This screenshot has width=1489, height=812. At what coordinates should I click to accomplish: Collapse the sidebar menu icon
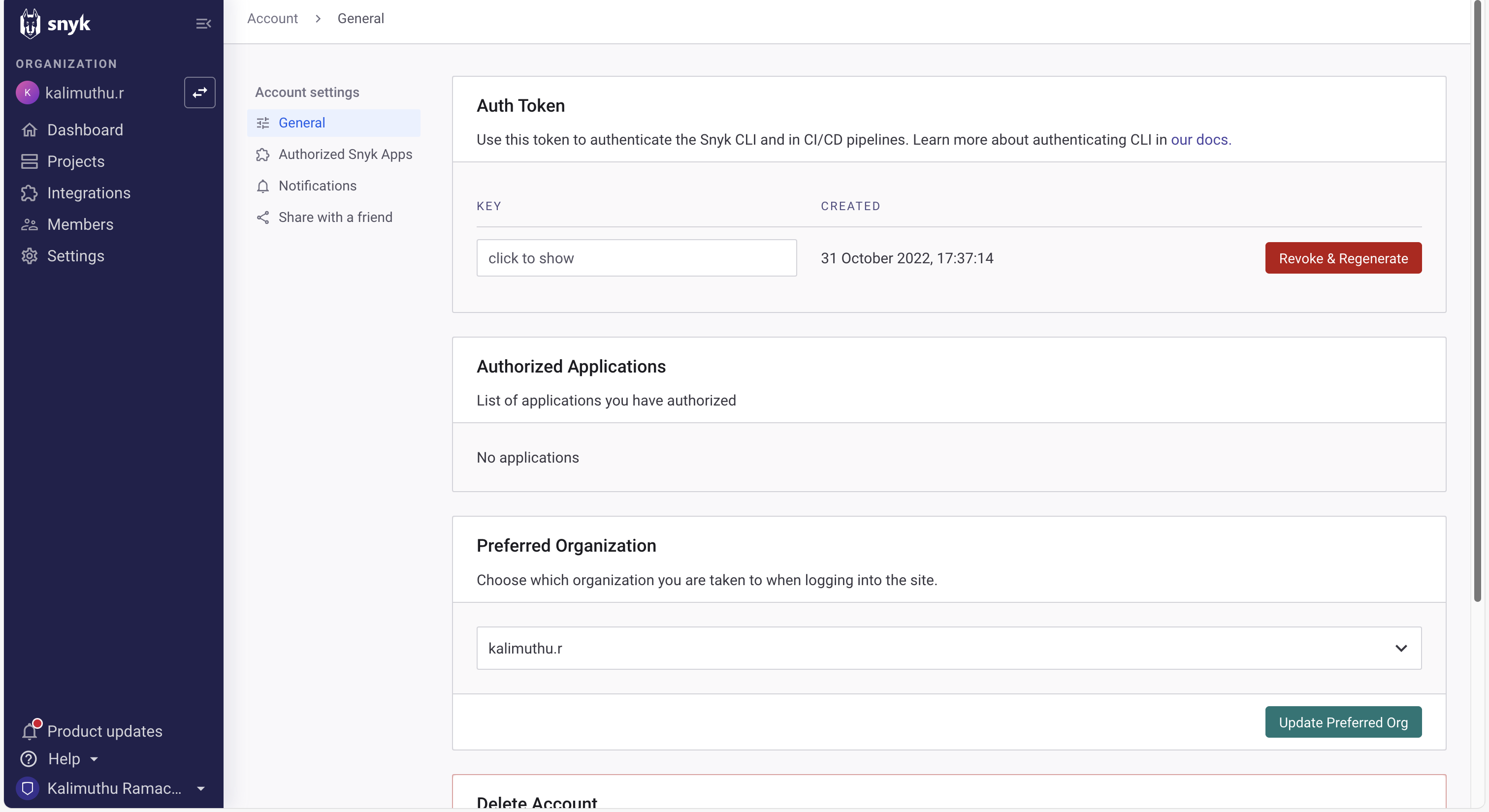pyautogui.click(x=203, y=24)
